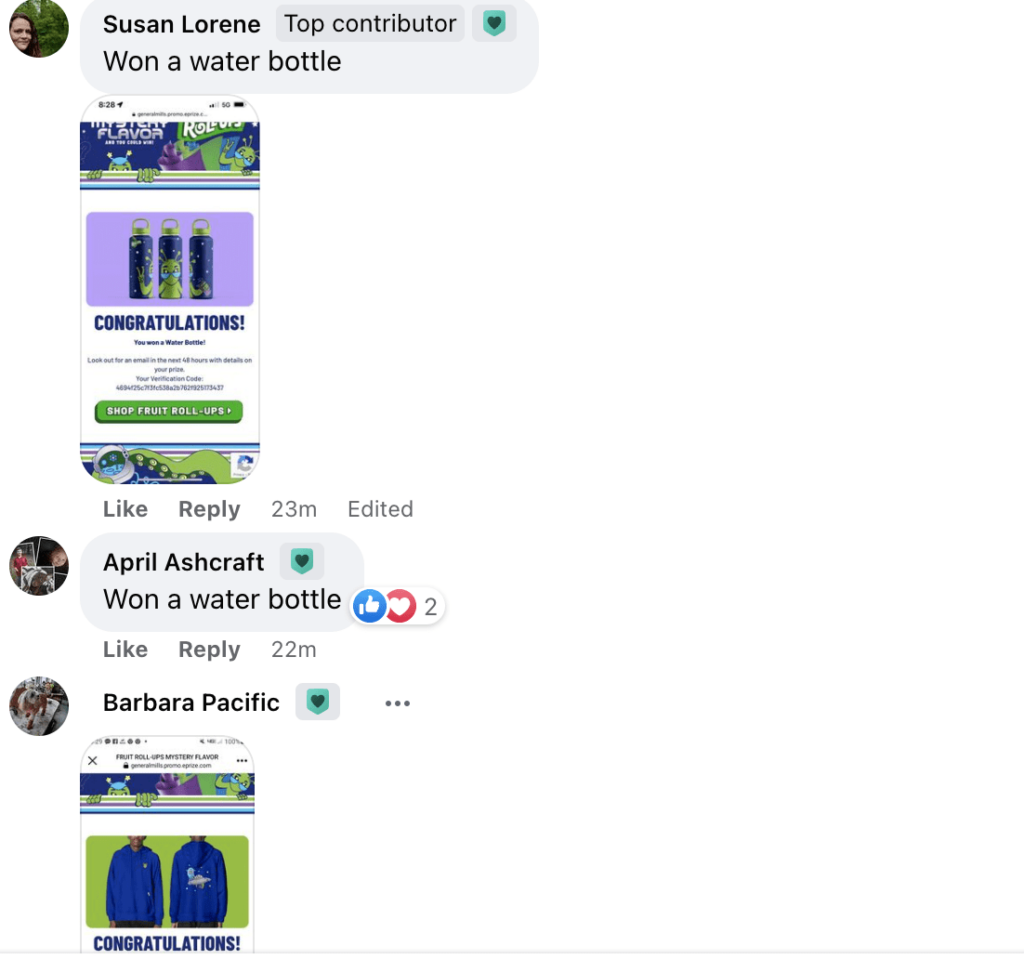
Task: Open Barbara's hoodie prize screenshot image
Action: point(167,845)
